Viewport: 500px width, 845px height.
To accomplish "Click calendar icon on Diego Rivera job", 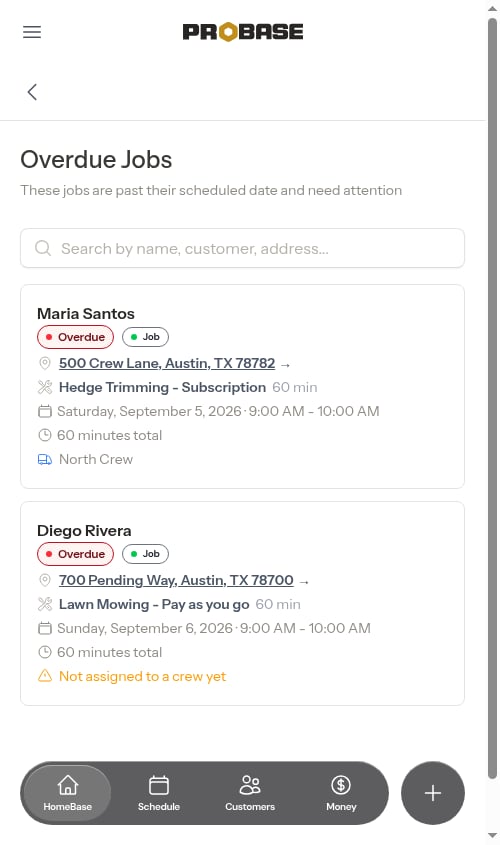I will [45, 628].
